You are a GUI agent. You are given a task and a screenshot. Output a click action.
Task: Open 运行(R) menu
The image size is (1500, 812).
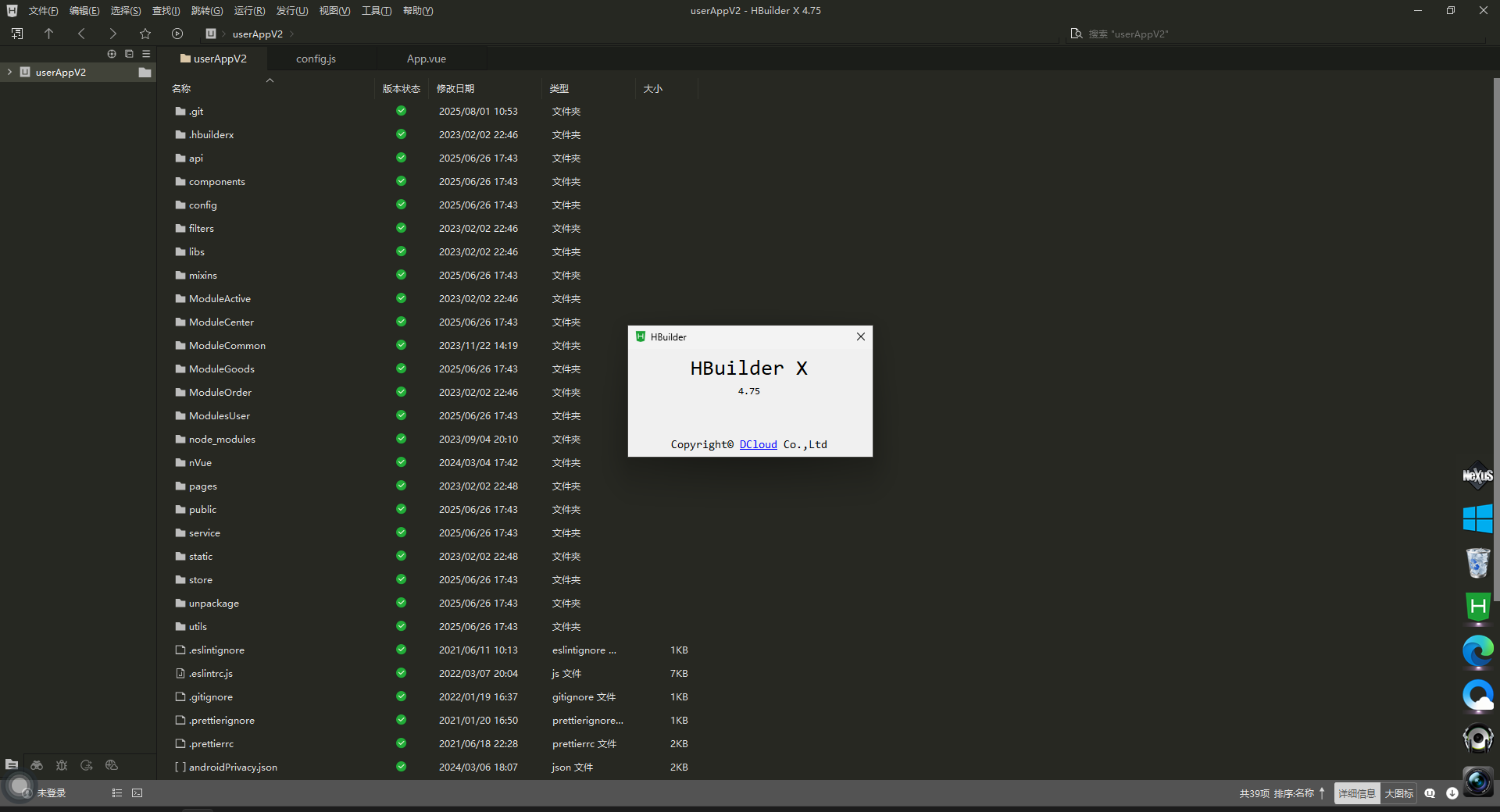pyautogui.click(x=249, y=11)
